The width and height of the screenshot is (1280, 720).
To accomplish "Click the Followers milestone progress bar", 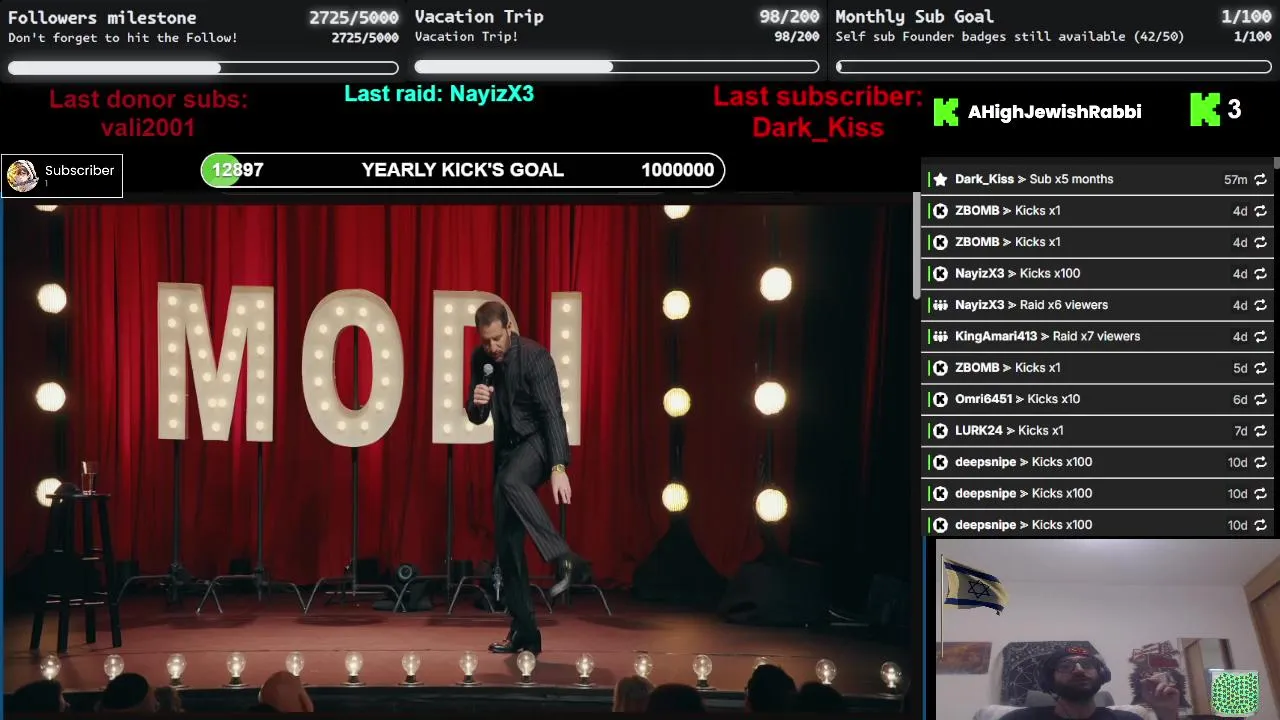I will point(203,68).
